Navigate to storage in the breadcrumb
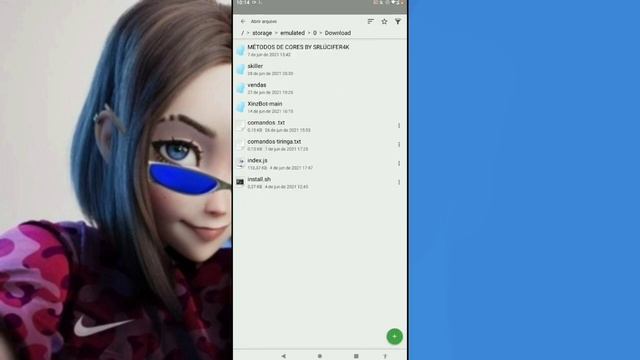This screenshot has width=640, height=360. (262, 33)
